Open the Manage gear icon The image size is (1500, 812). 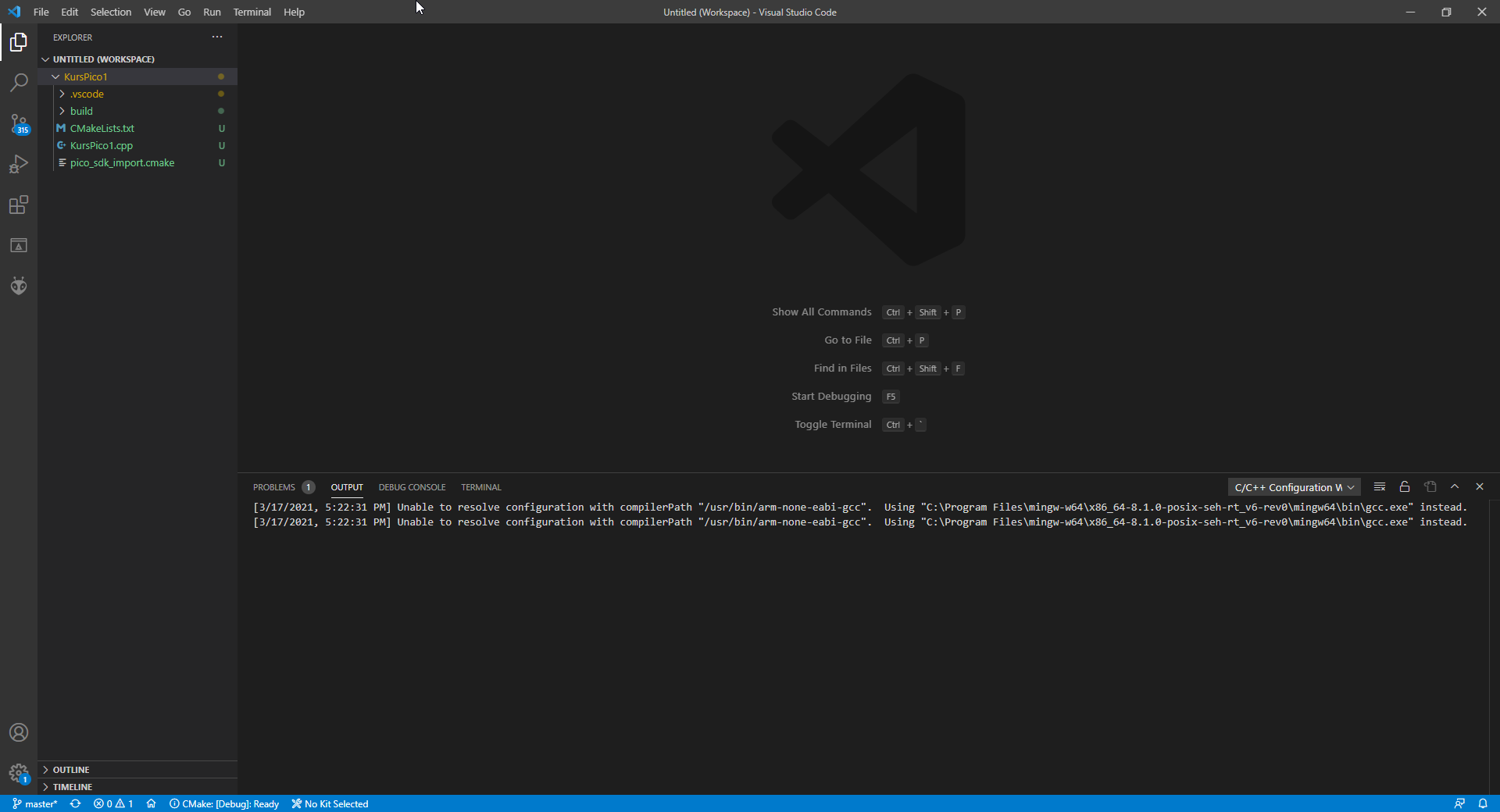point(19,773)
